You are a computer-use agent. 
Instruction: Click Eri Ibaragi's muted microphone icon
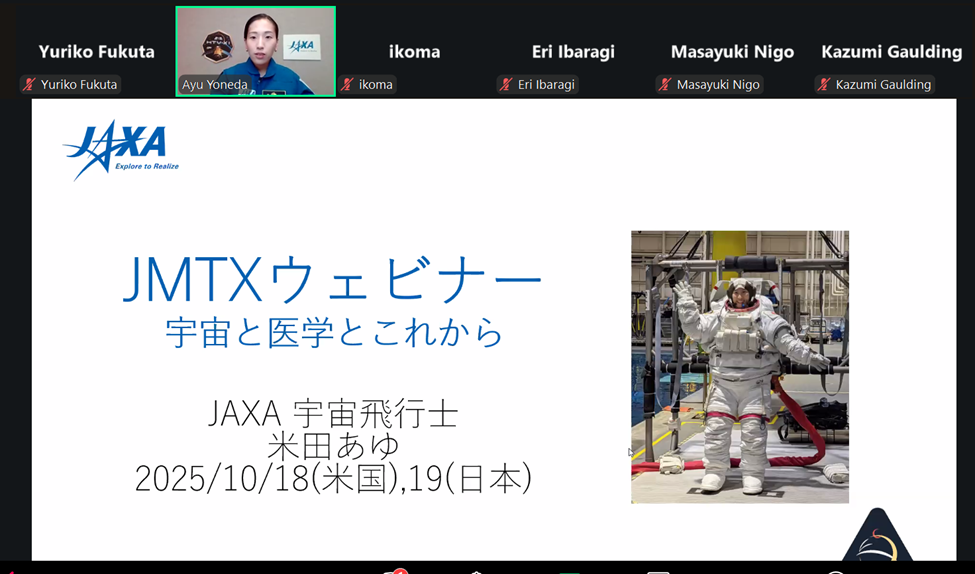[507, 85]
